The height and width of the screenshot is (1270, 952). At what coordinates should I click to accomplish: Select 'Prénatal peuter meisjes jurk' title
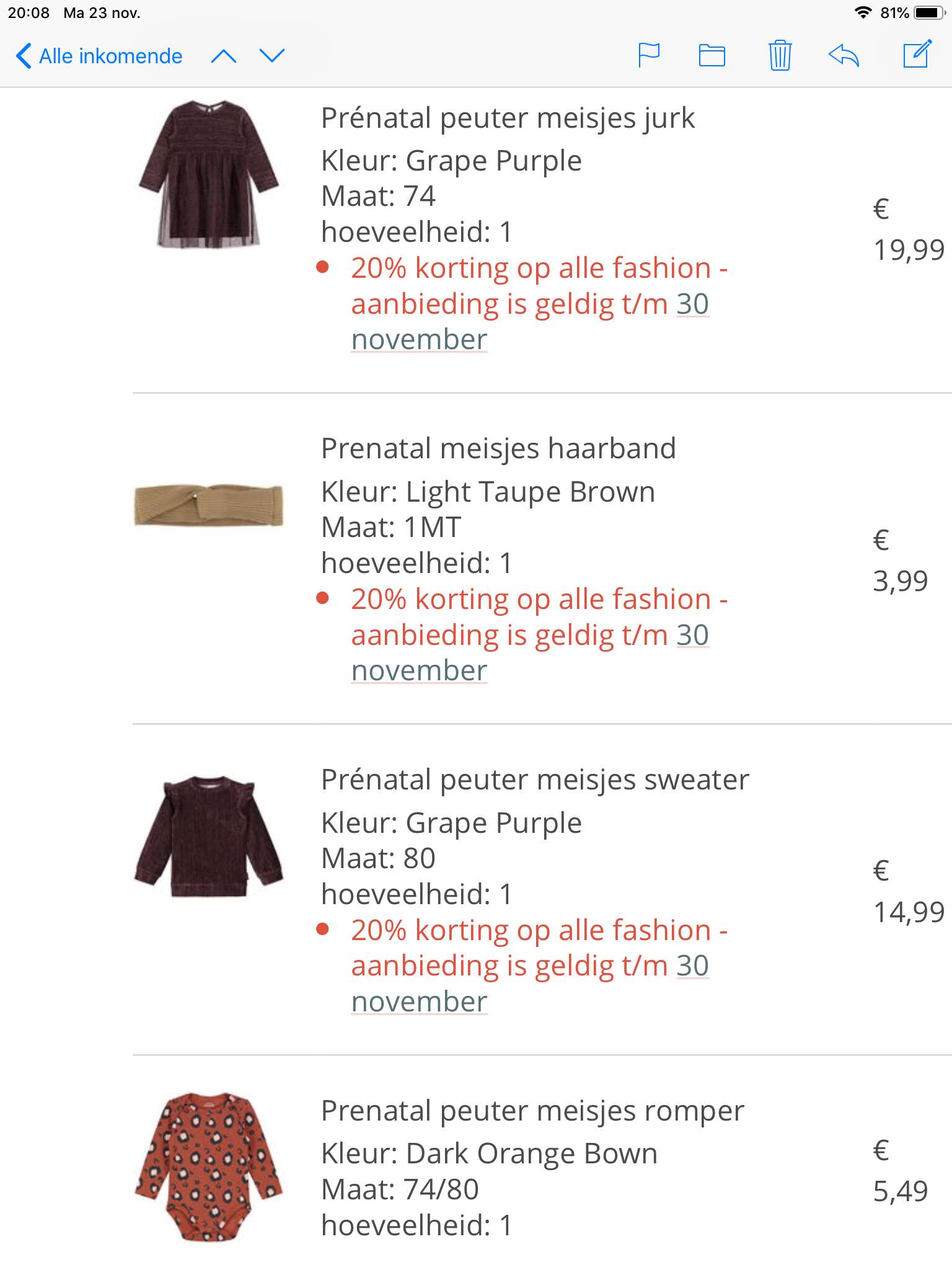coord(508,118)
